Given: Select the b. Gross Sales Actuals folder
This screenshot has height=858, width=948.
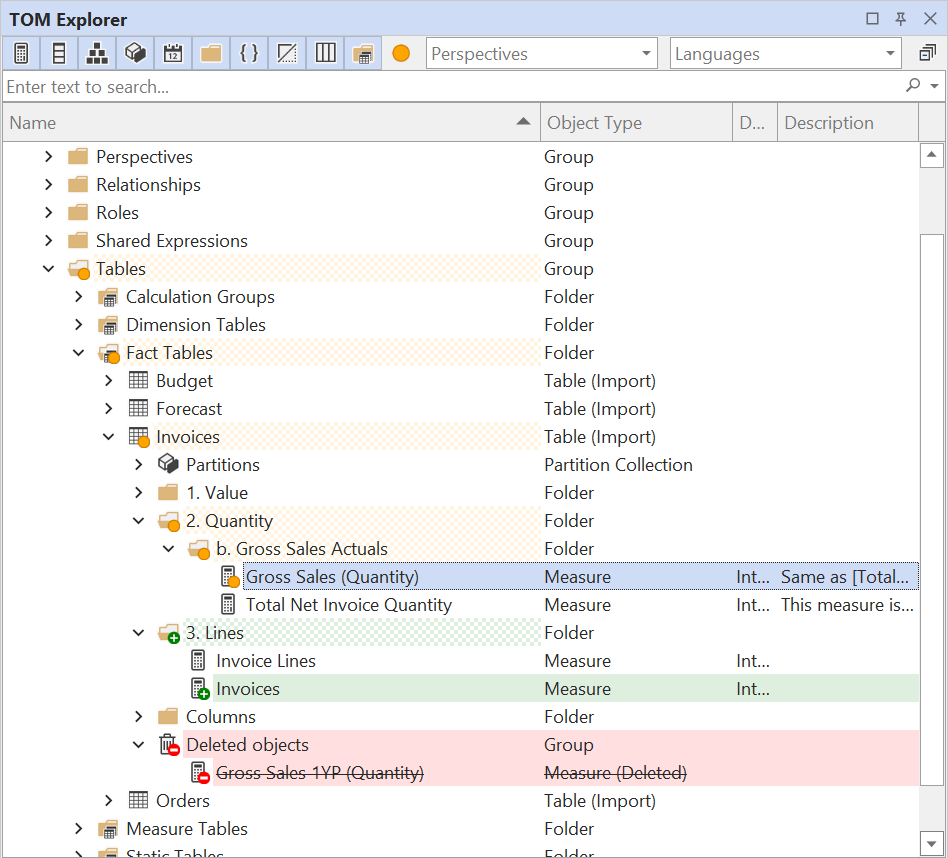Looking at the screenshot, I should pos(302,549).
